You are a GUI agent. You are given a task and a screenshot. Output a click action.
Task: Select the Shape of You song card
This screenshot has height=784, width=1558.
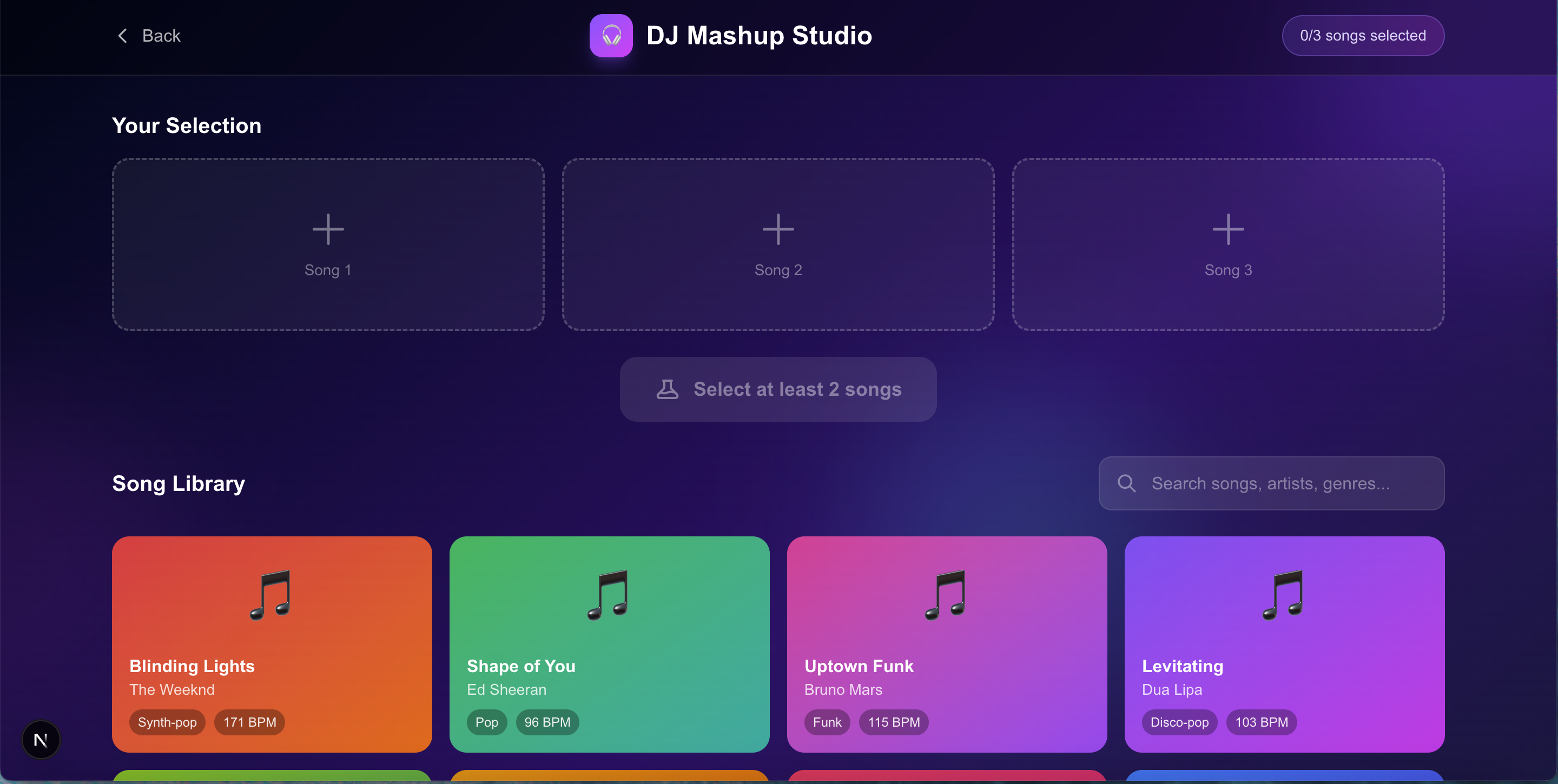(609, 644)
